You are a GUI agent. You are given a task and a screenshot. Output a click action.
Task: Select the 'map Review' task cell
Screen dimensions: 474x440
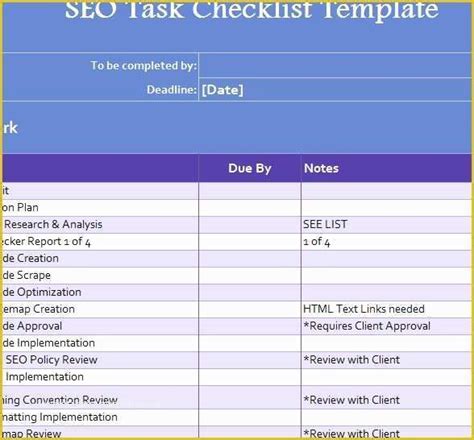[x=100, y=432]
